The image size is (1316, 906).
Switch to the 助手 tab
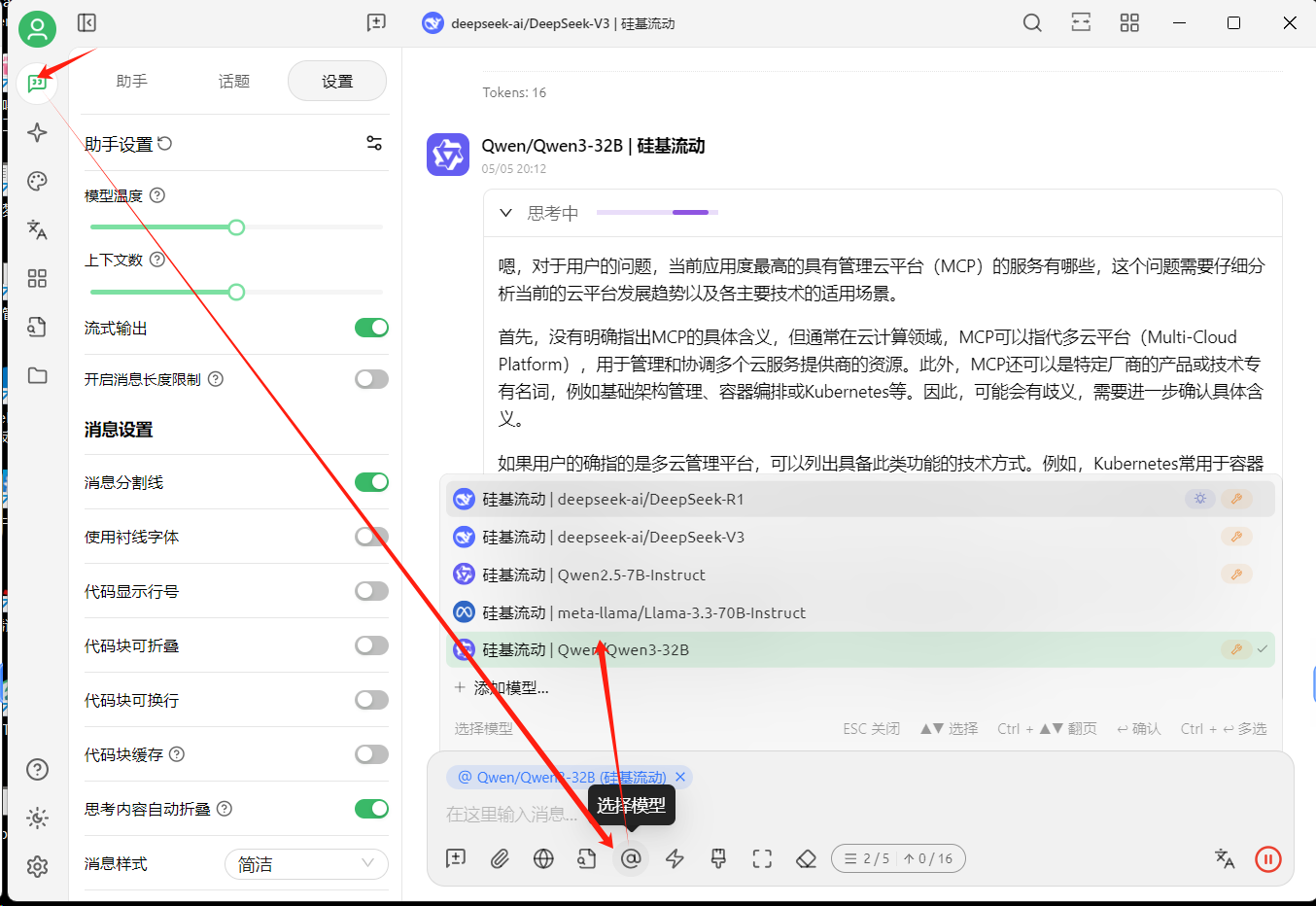131,81
